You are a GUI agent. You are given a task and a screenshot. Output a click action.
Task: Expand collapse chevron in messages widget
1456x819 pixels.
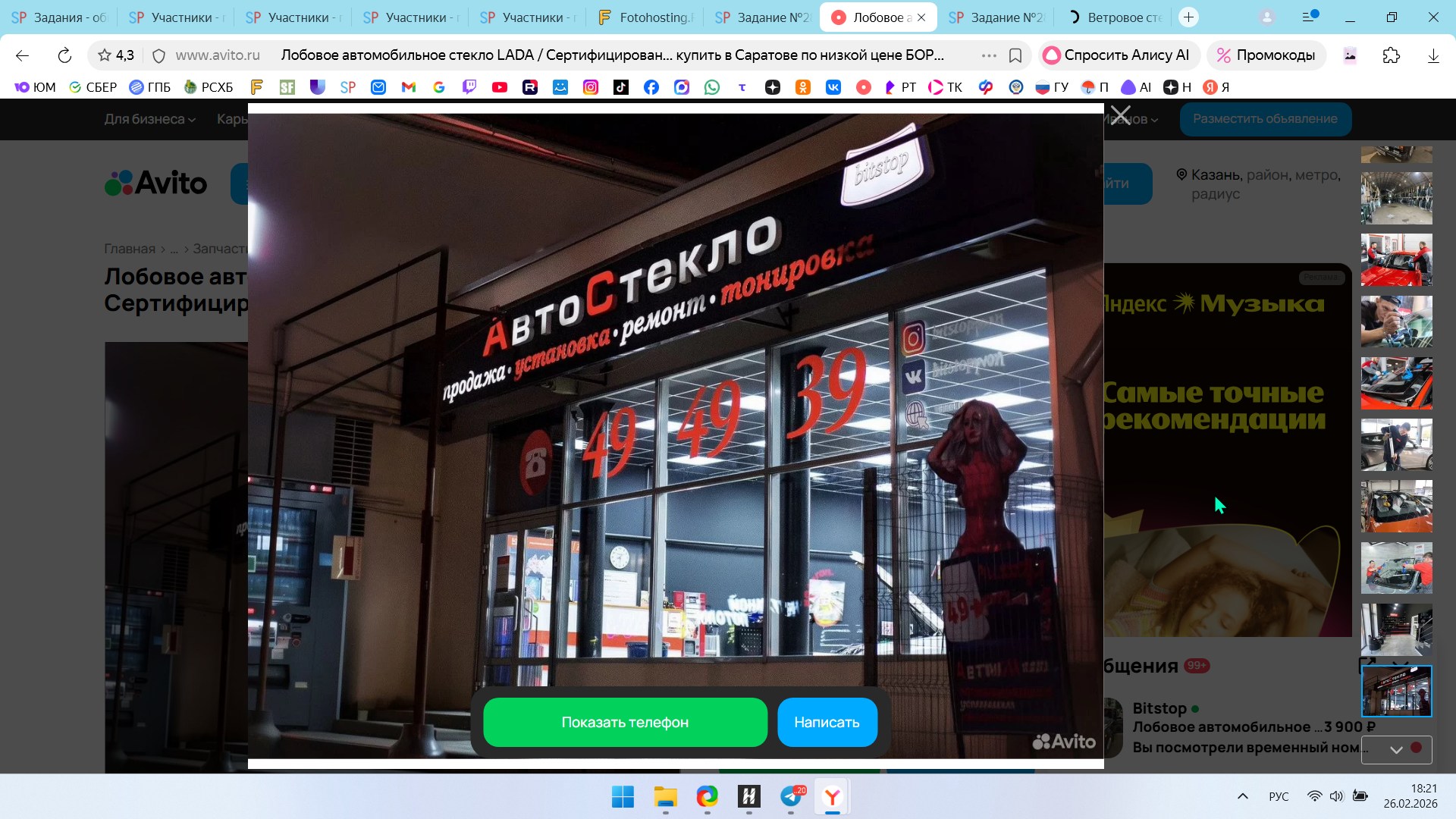pyautogui.click(x=1395, y=749)
